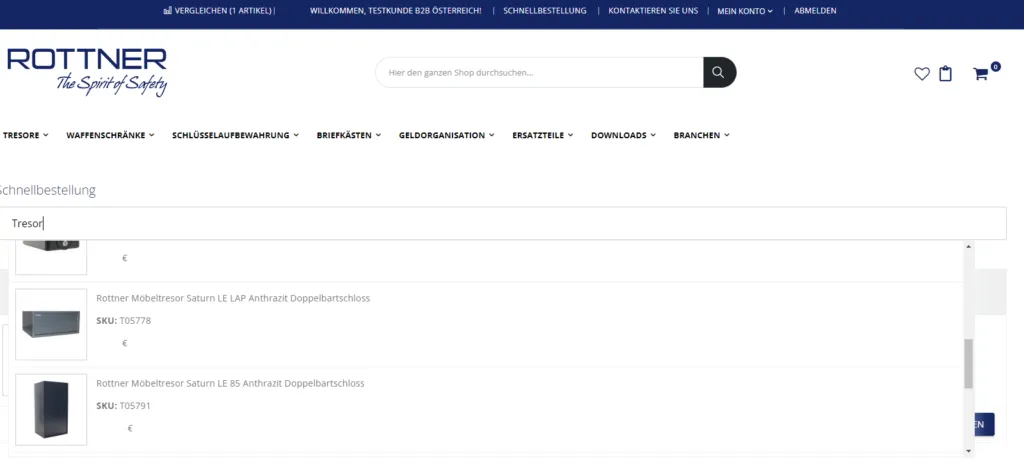Screen dimensions: 1024x464
Task: Expand the Schlüsselaufbewahrung menu
Action: [x=235, y=135]
